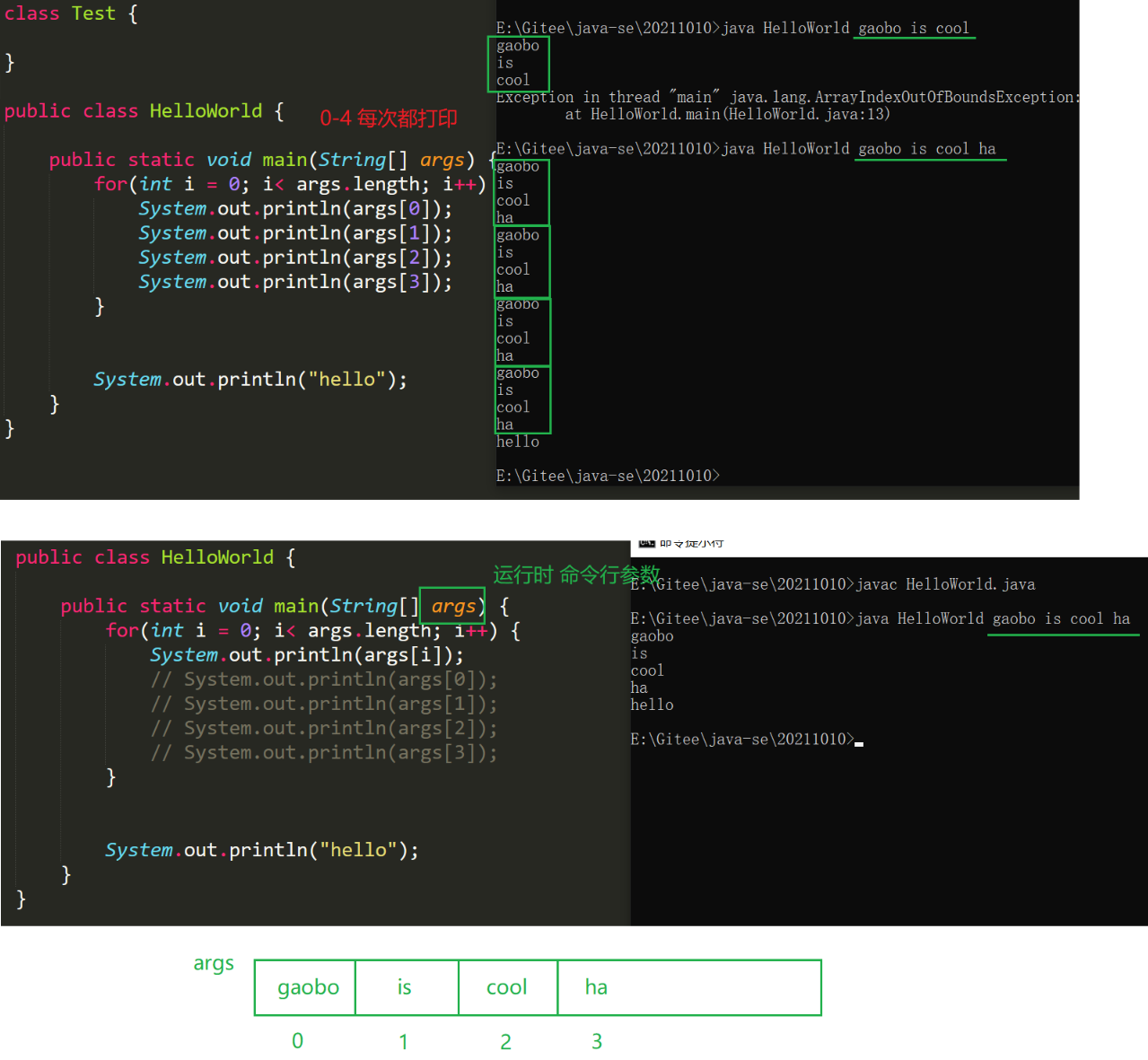Click the 'at HelloWorld.main(HelloWorld.java:13)' stack trace line
The width and height of the screenshot is (1148, 1060).
(727, 114)
